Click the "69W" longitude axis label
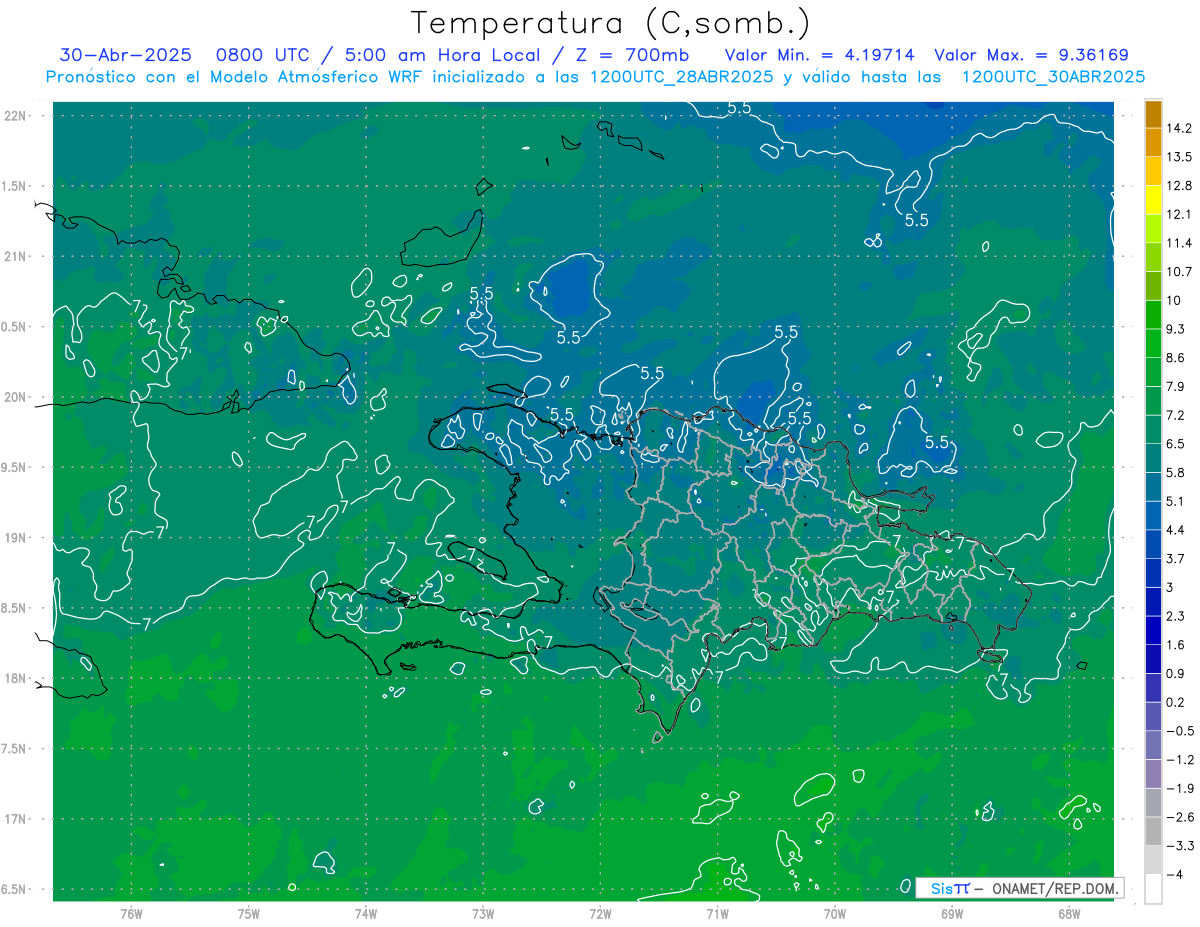1200x927 pixels. click(x=952, y=913)
